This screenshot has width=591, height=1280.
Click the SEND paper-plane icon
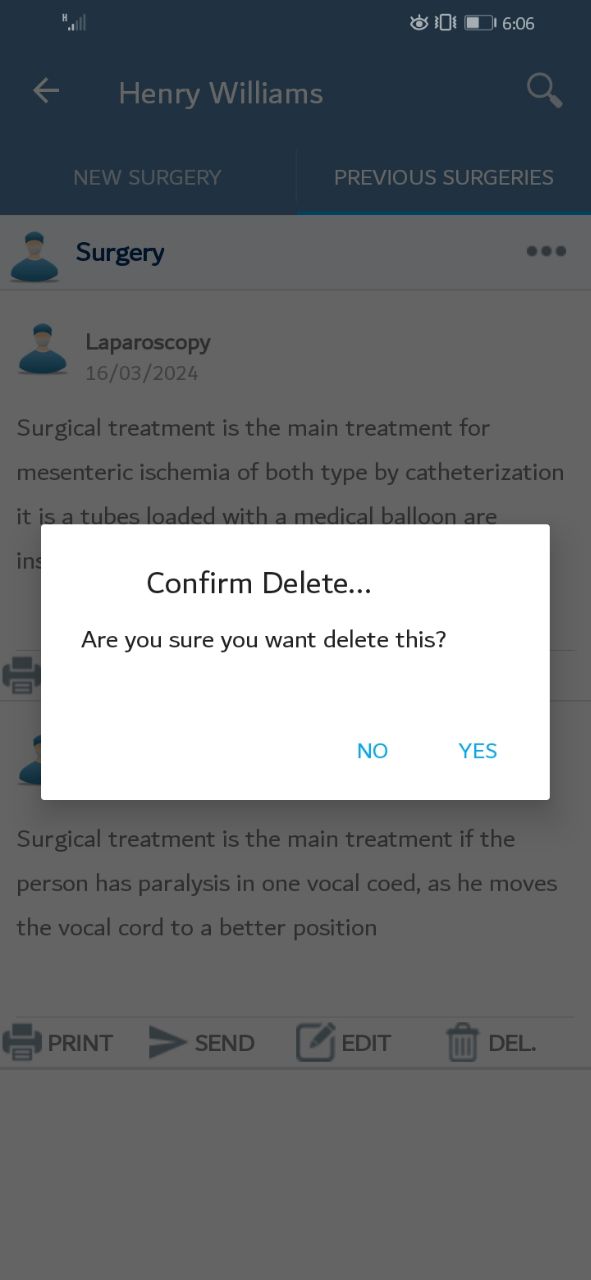(x=168, y=1043)
